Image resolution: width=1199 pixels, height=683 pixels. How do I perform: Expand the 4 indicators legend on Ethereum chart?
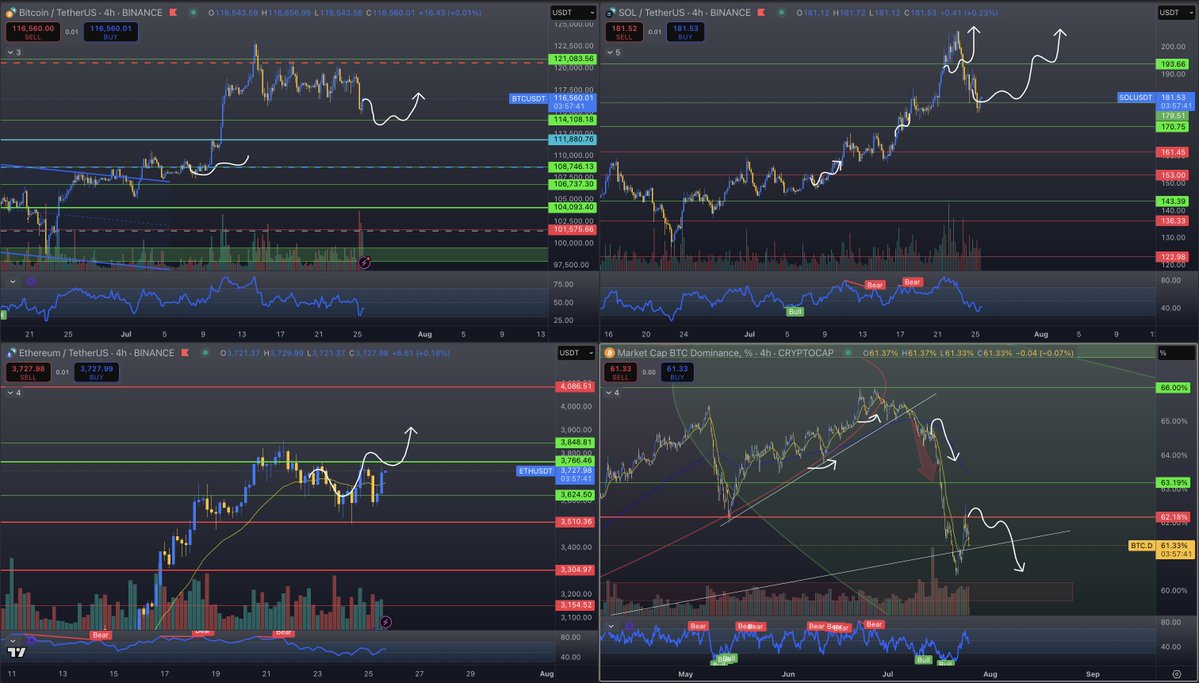(14, 392)
